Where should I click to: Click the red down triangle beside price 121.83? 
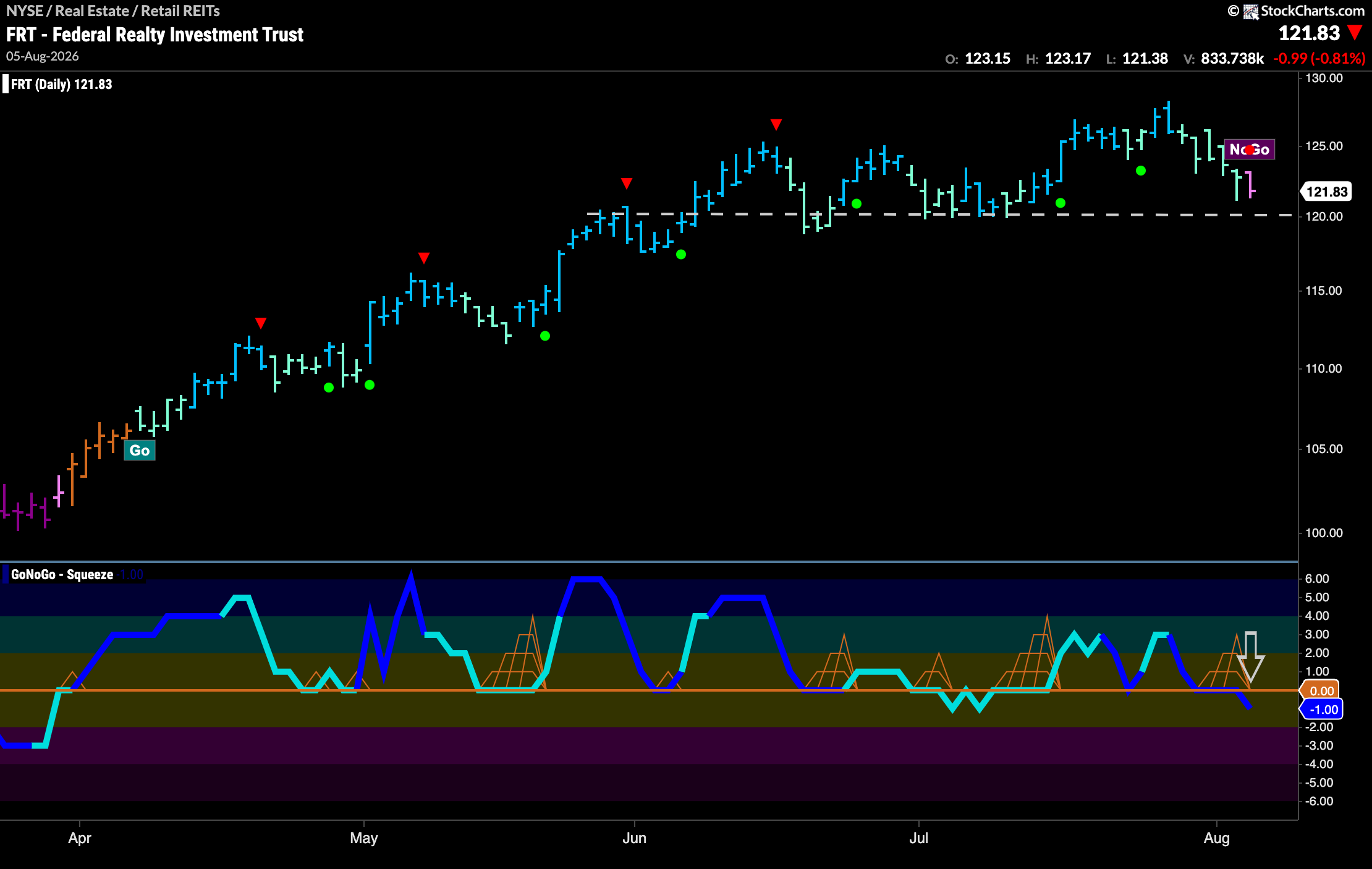coord(1355,33)
